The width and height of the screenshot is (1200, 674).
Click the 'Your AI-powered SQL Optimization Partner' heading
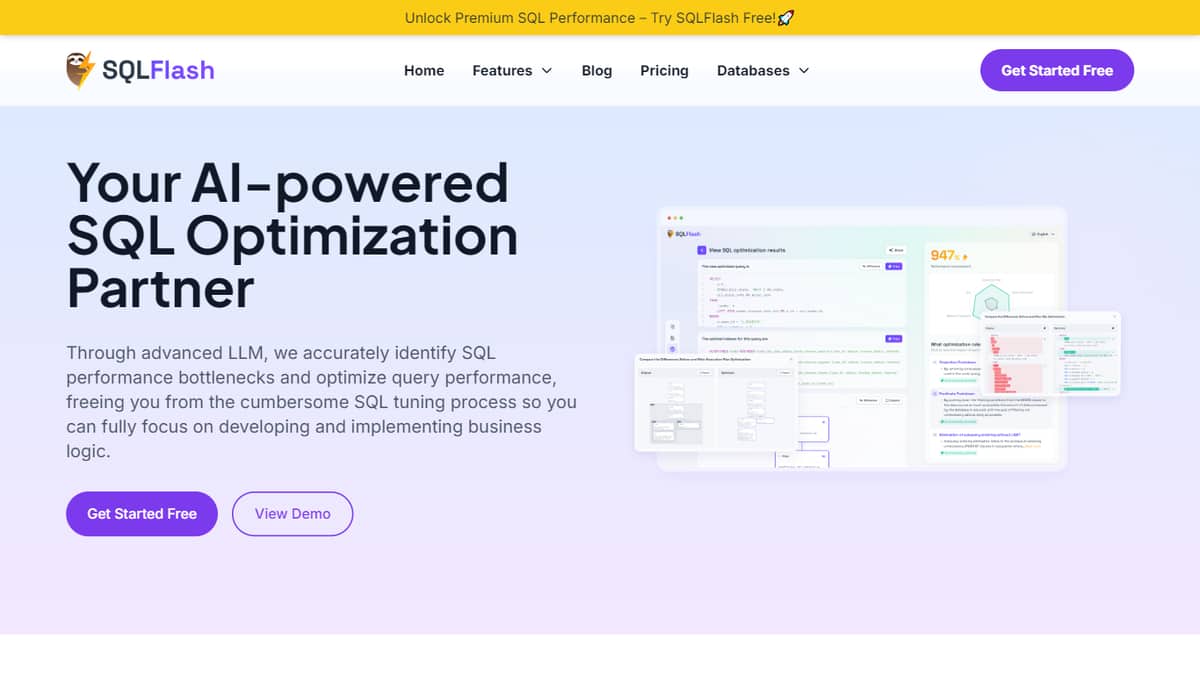point(292,235)
